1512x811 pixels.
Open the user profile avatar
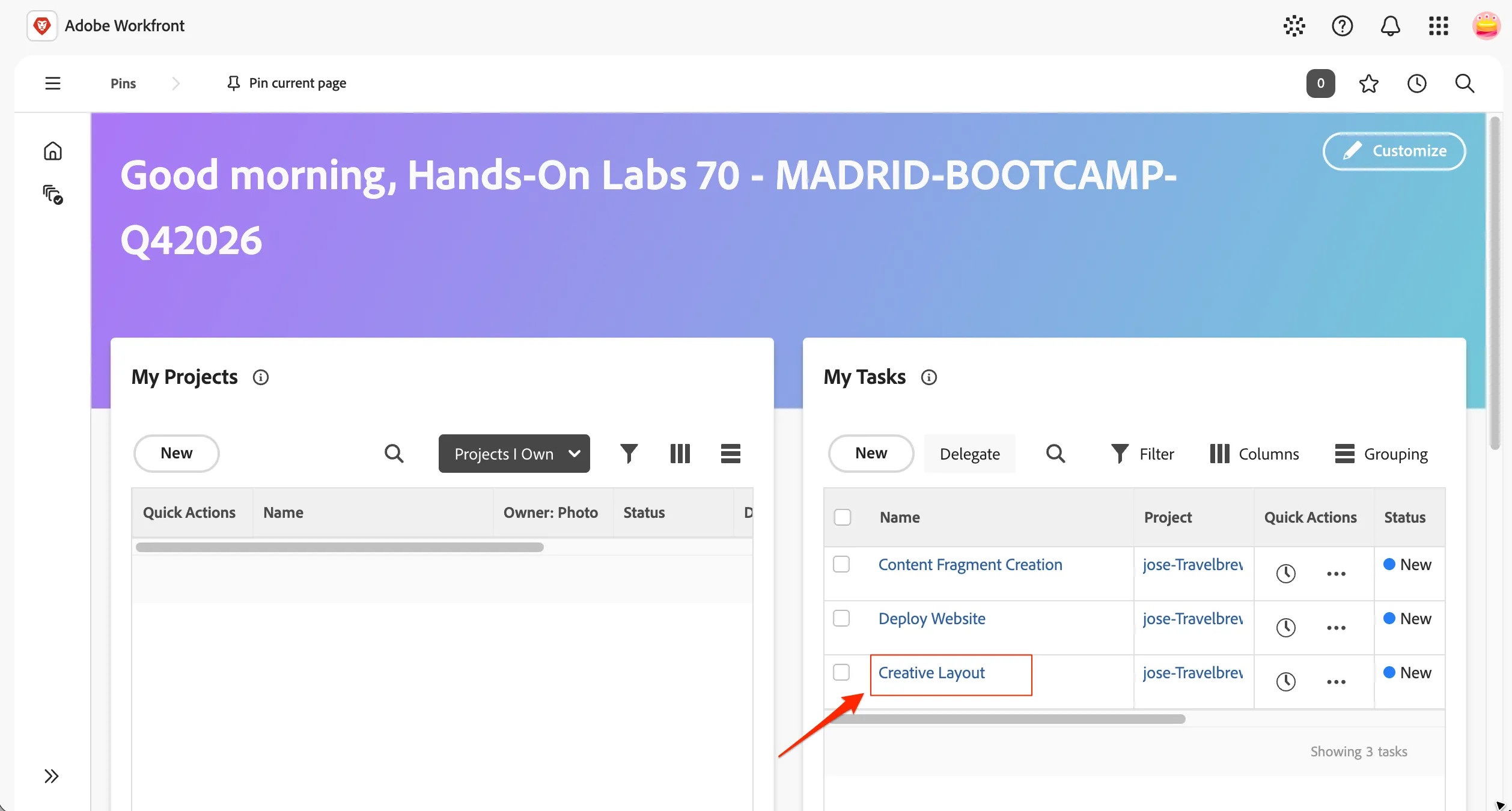tap(1486, 26)
